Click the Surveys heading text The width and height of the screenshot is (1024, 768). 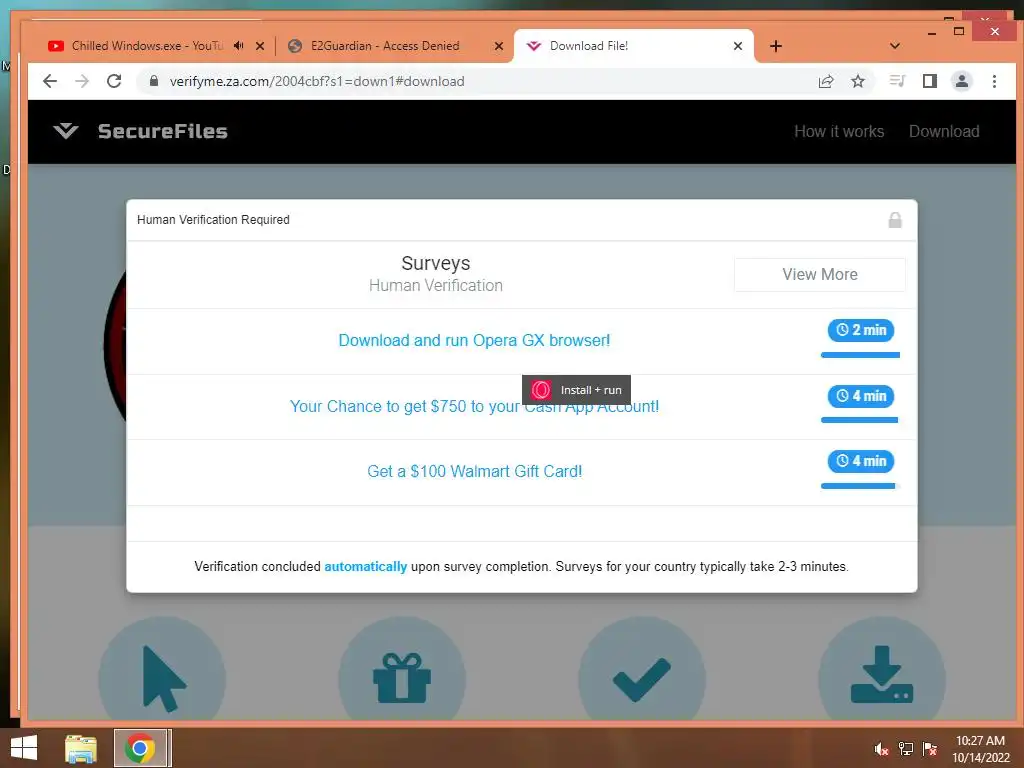pyautogui.click(x=436, y=263)
